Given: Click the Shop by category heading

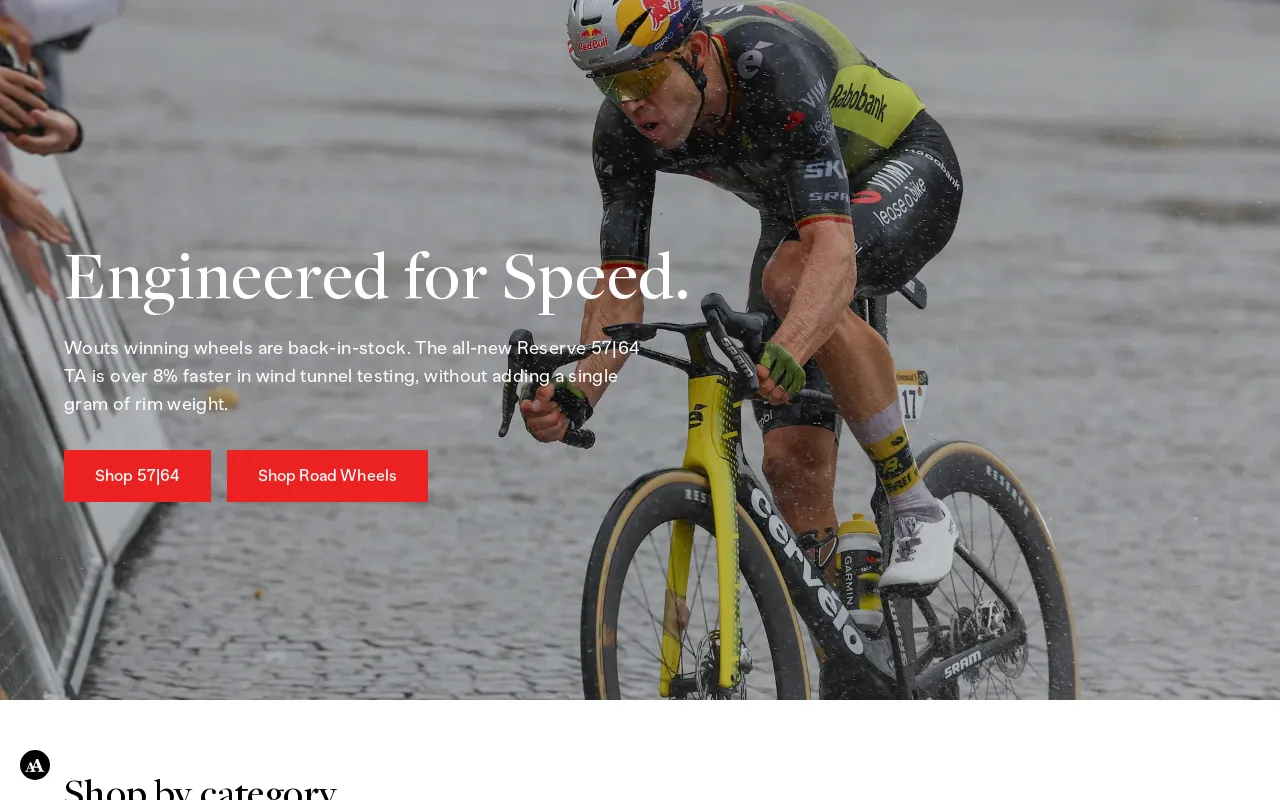Looking at the screenshot, I should pyautogui.click(x=200, y=788).
